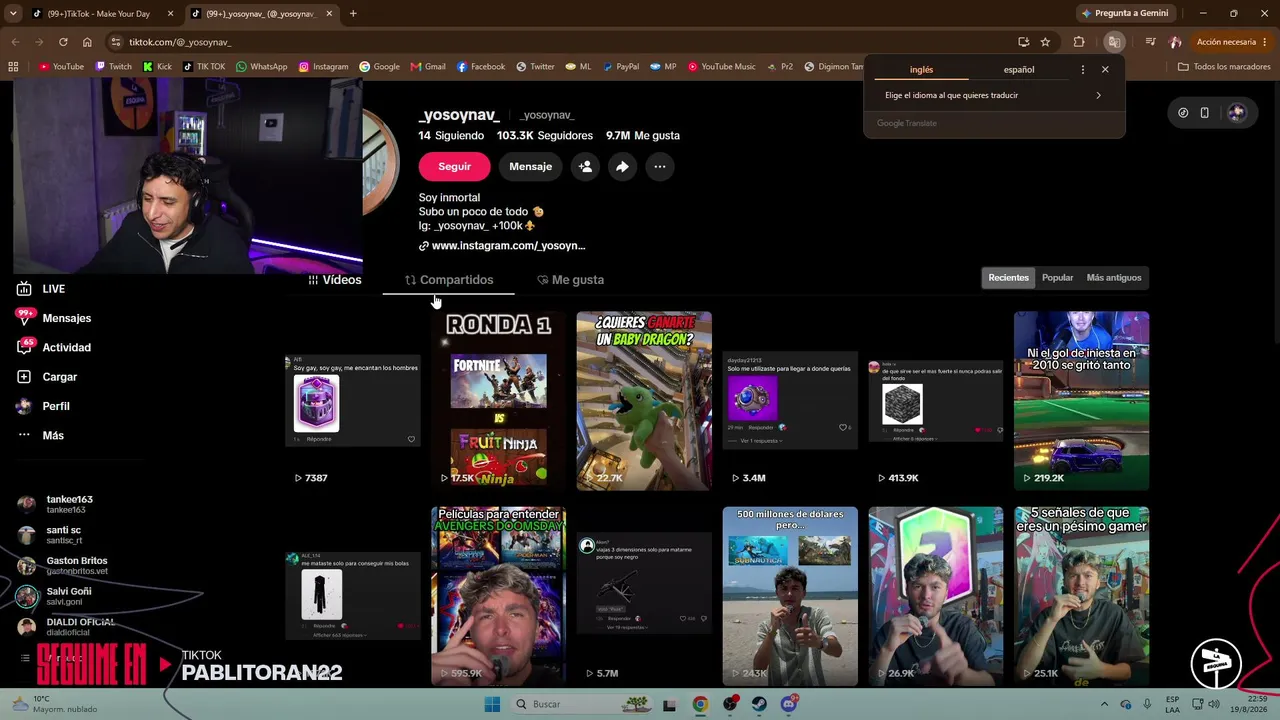The image size is (1280, 720).
Task: Open the gol de Iniesta video thumbnail
Action: click(1081, 401)
